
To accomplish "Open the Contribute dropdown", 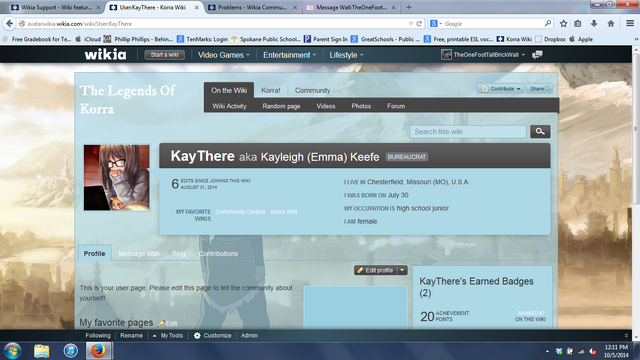I will coord(500,89).
